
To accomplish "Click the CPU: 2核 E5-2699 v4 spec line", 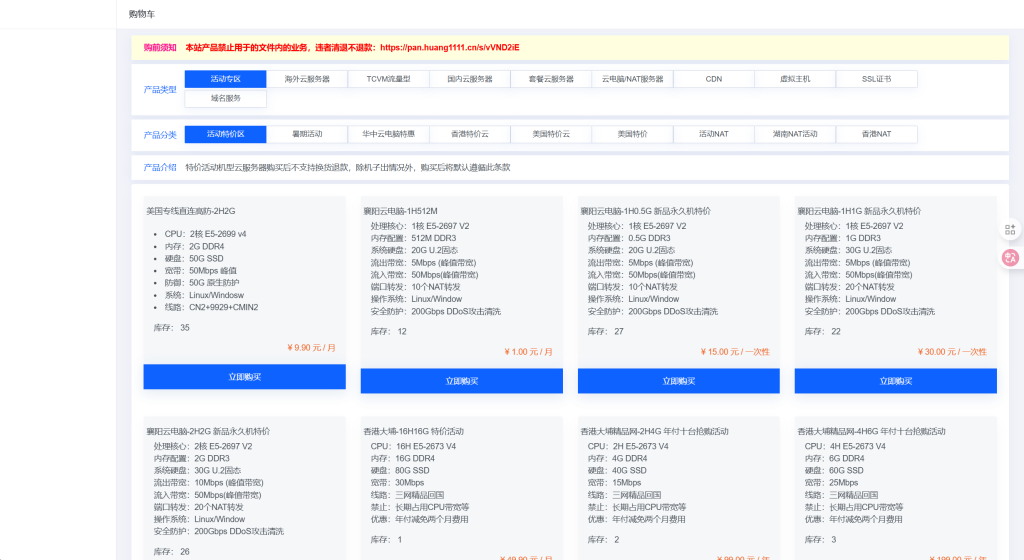I will pyautogui.click(x=205, y=234).
